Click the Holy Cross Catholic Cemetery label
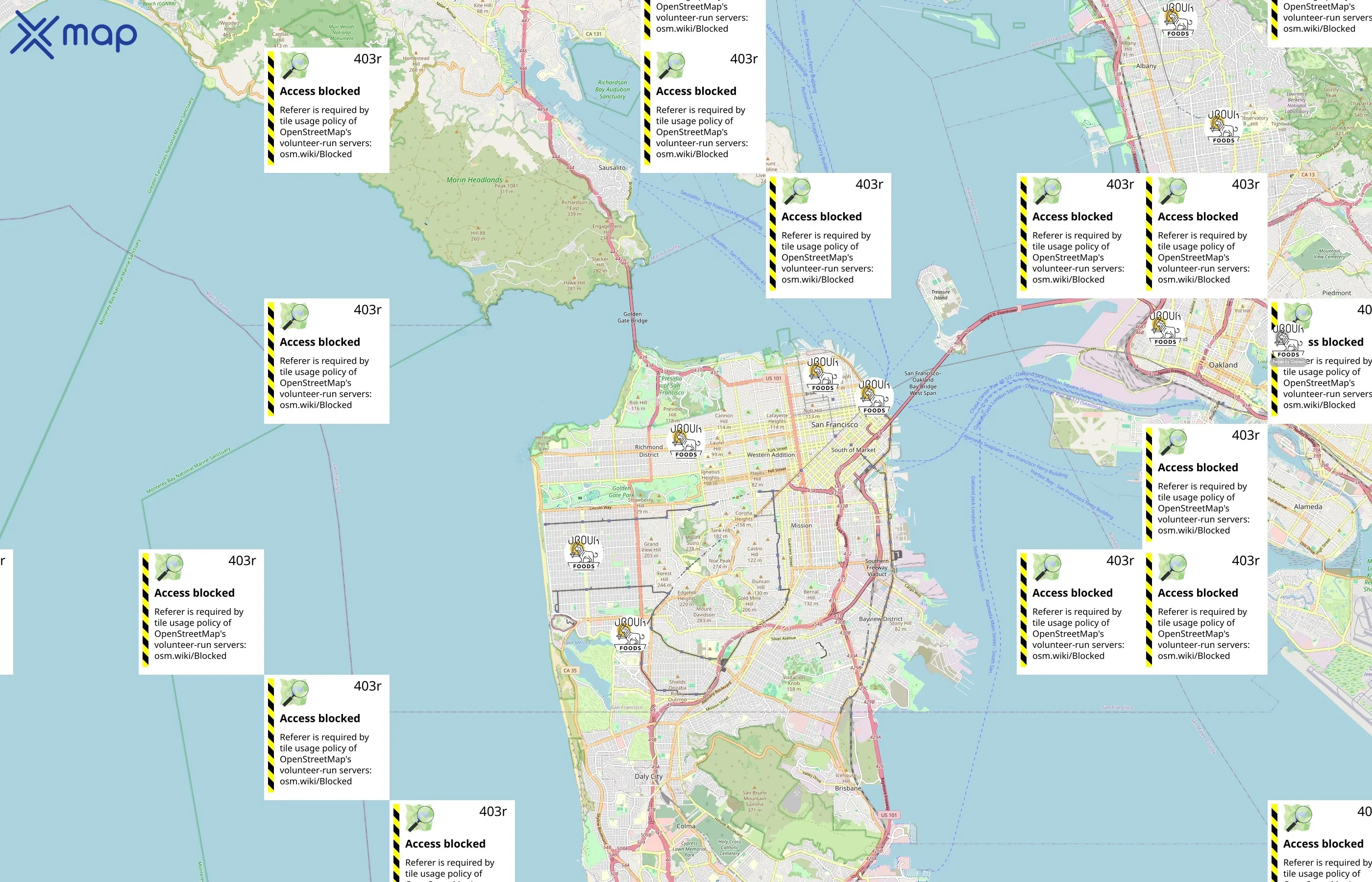1372x882 pixels. 729,848
